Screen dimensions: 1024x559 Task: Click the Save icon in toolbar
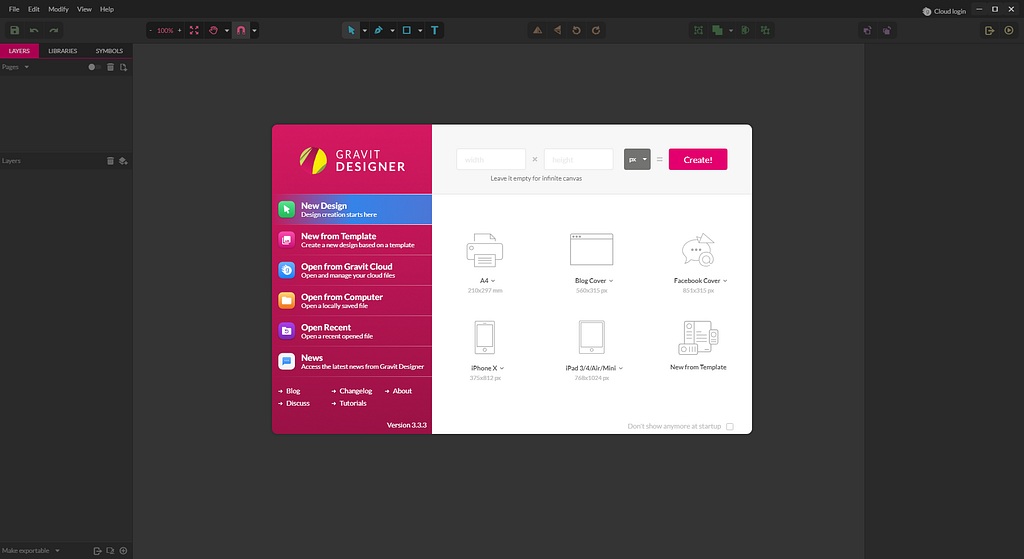coord(14,30)
